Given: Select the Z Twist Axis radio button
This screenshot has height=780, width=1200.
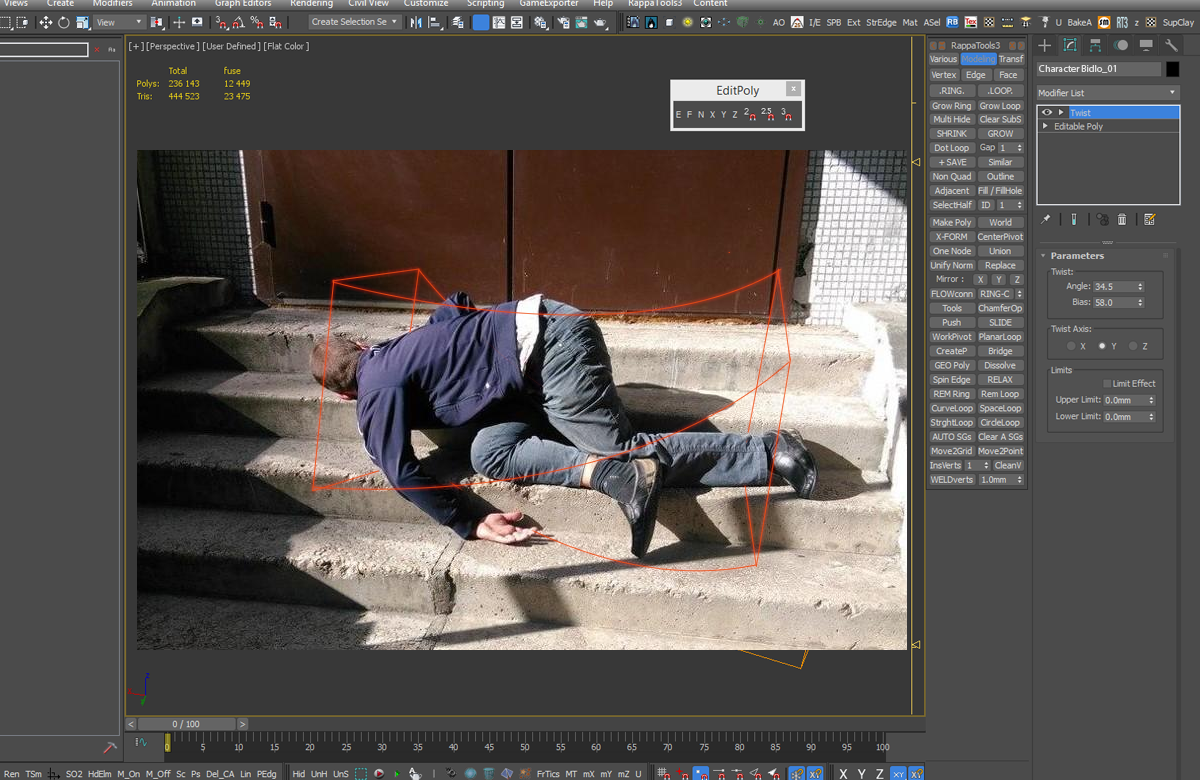Looking at the screenshot, I should (1133, 346).
